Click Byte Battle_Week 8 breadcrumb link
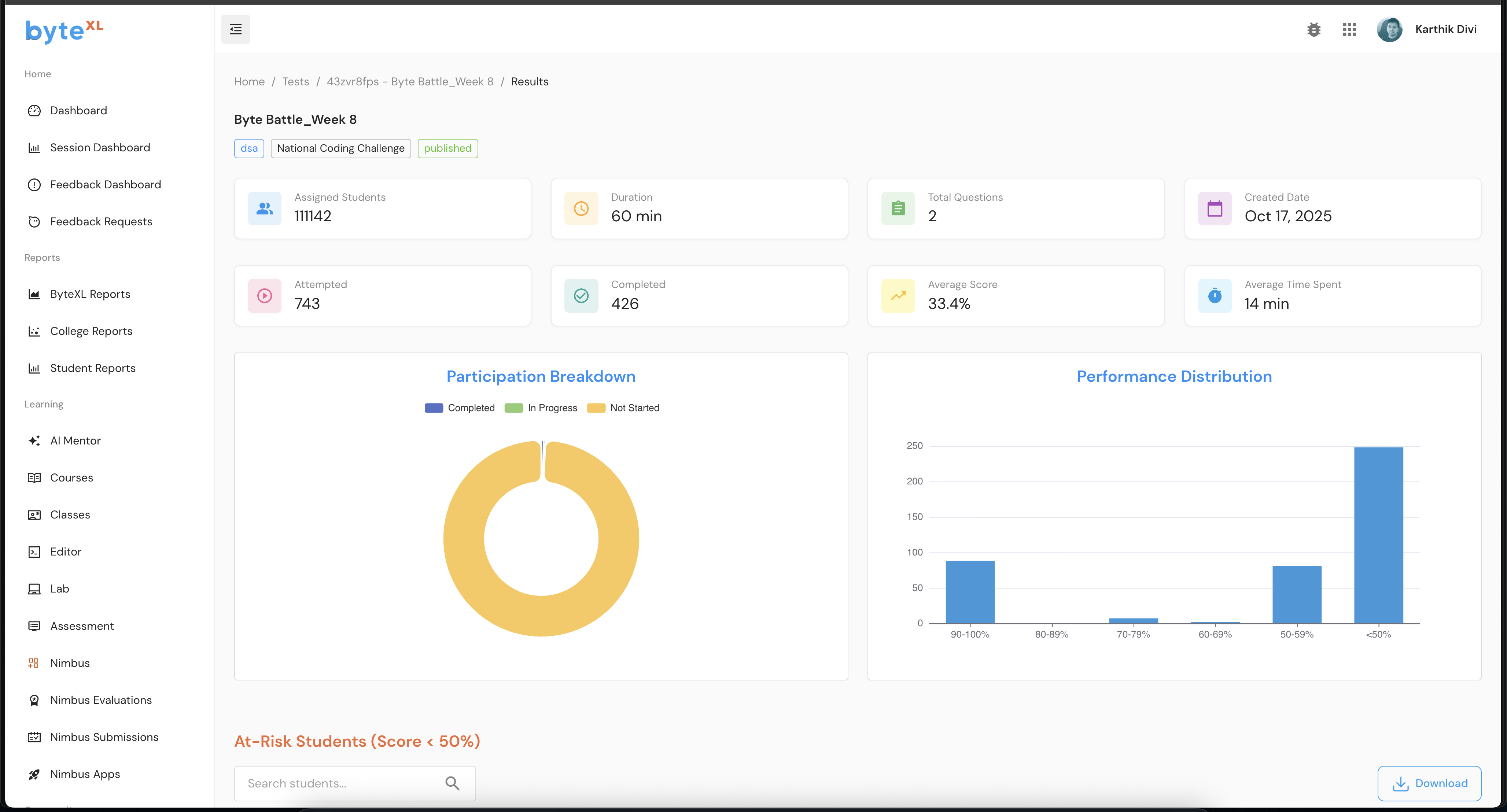The width and height of the screenshot is (1507, 812). click(x=409, y=81)
